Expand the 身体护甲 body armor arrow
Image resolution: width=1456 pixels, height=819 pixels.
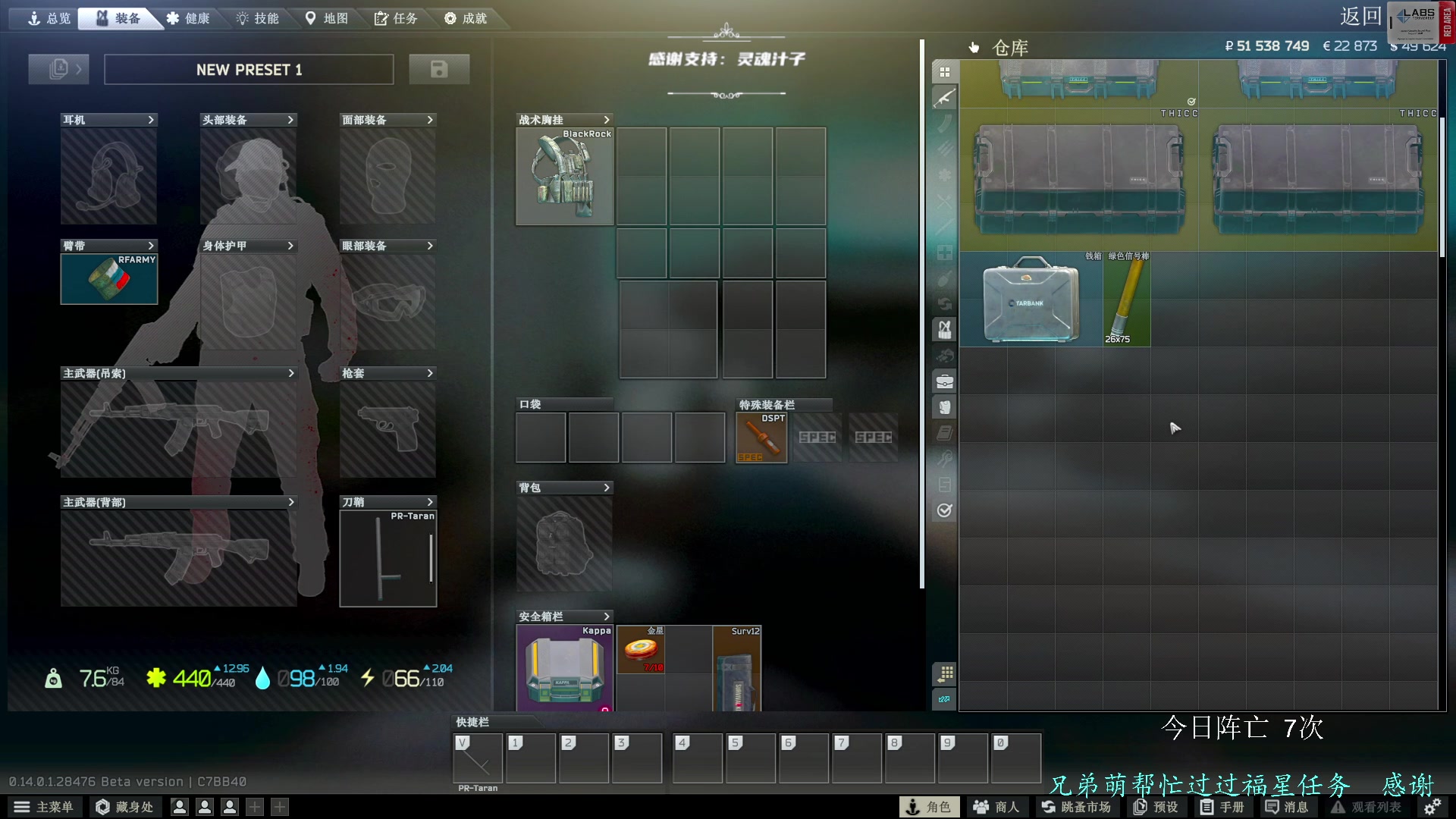click(290, 246)
